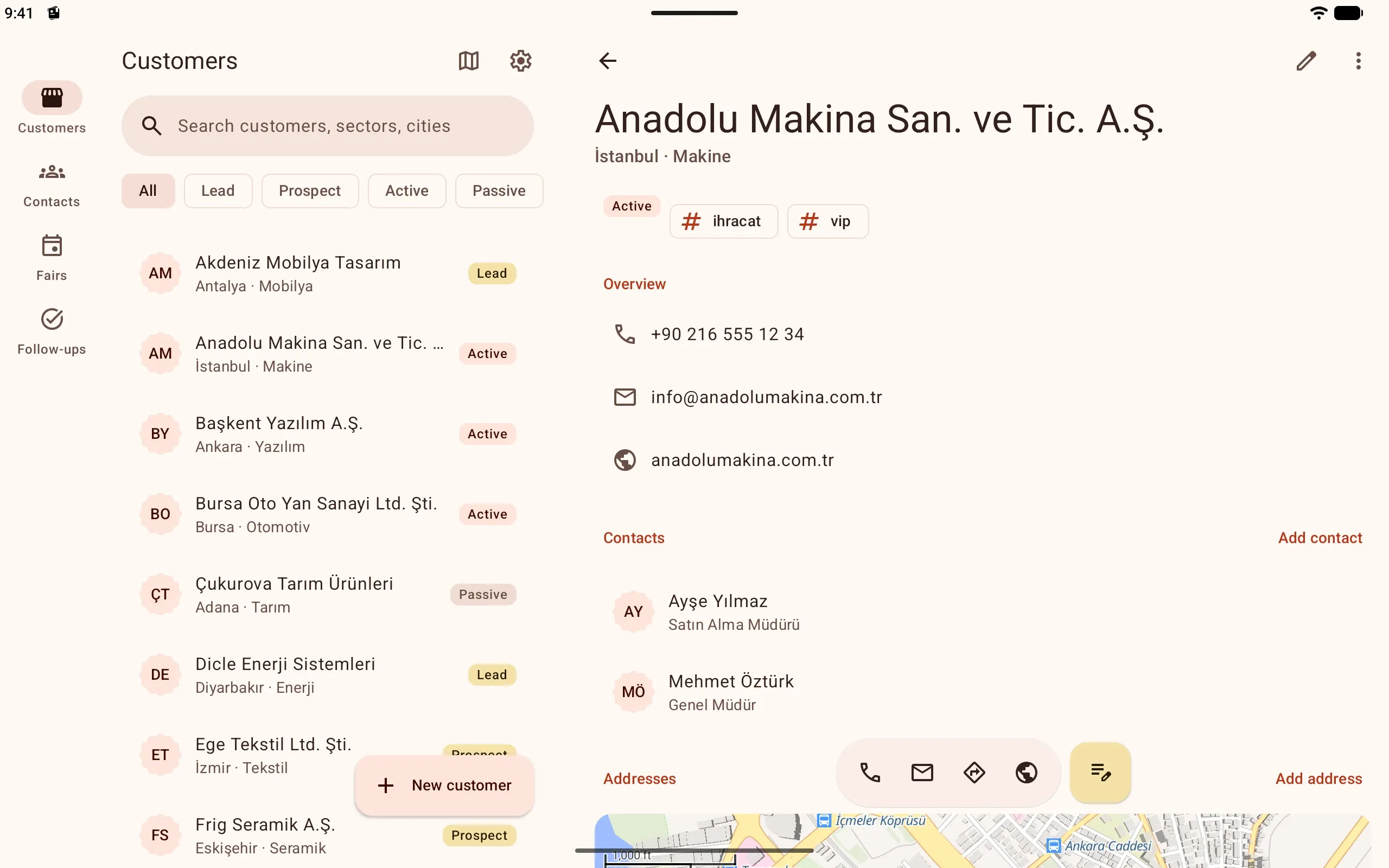The width and height of the screenshot is (1389, 868).
Task: Select the Active filter chip
Action: 407,190
